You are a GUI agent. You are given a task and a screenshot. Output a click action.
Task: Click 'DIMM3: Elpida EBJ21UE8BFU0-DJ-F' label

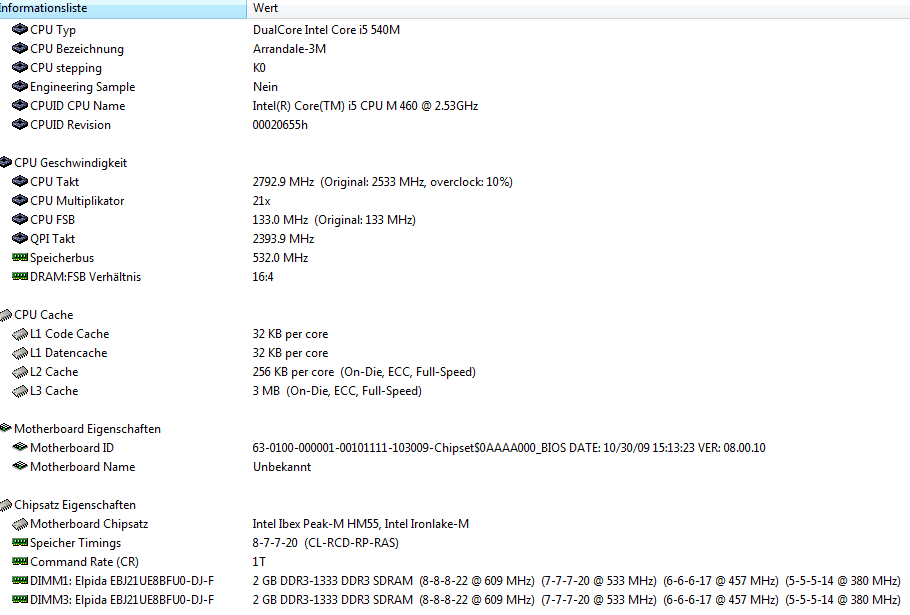coord(122,600)
